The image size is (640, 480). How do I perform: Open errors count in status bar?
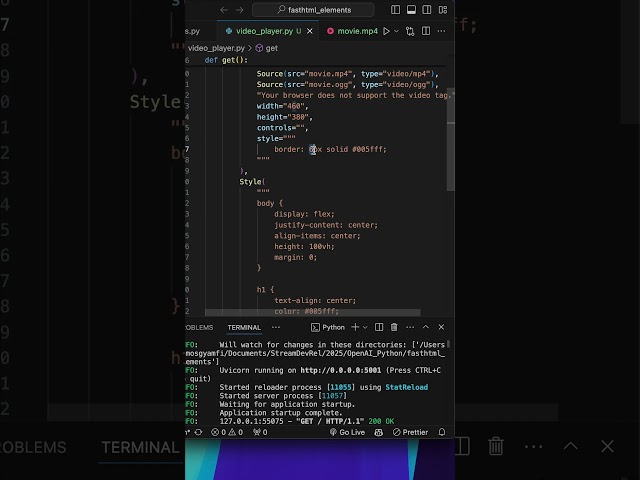click(218, 432)
